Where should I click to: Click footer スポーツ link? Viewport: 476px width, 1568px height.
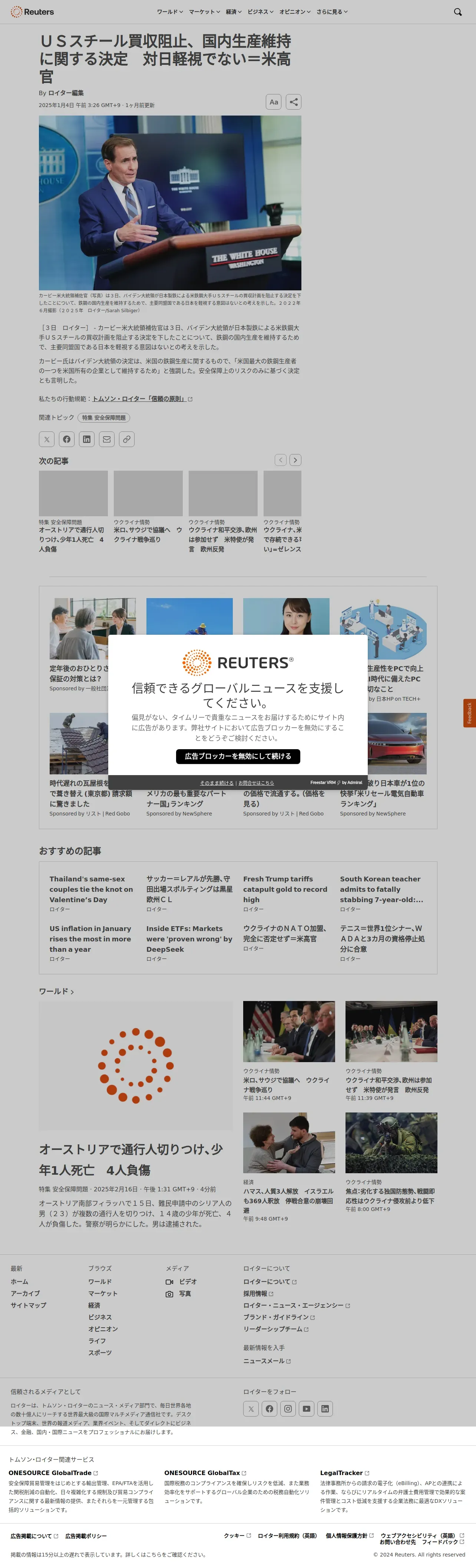[x=100, y=1352]
